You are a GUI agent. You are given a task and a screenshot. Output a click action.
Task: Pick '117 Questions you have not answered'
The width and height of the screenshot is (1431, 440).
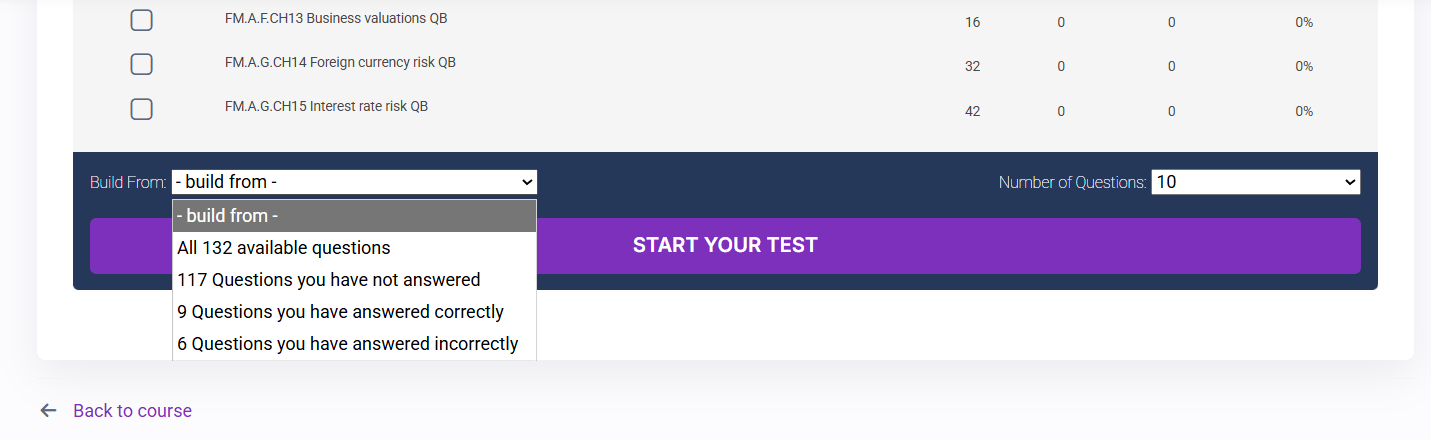[354, 280]
